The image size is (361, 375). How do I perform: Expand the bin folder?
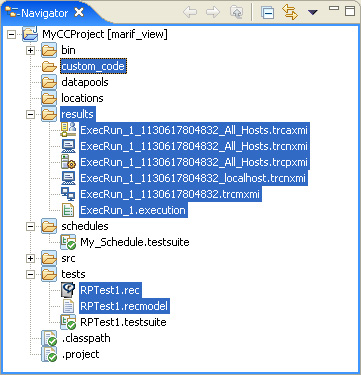click(31, 50)
